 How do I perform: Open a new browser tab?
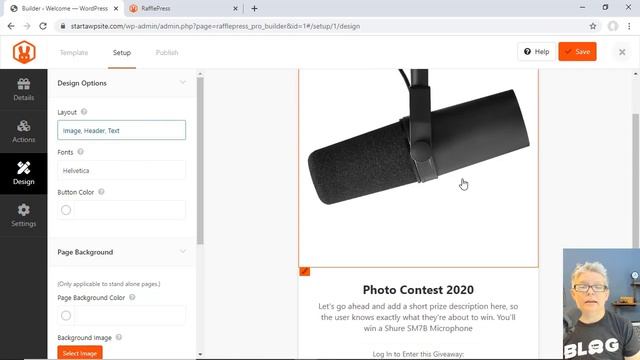point(254,8)
